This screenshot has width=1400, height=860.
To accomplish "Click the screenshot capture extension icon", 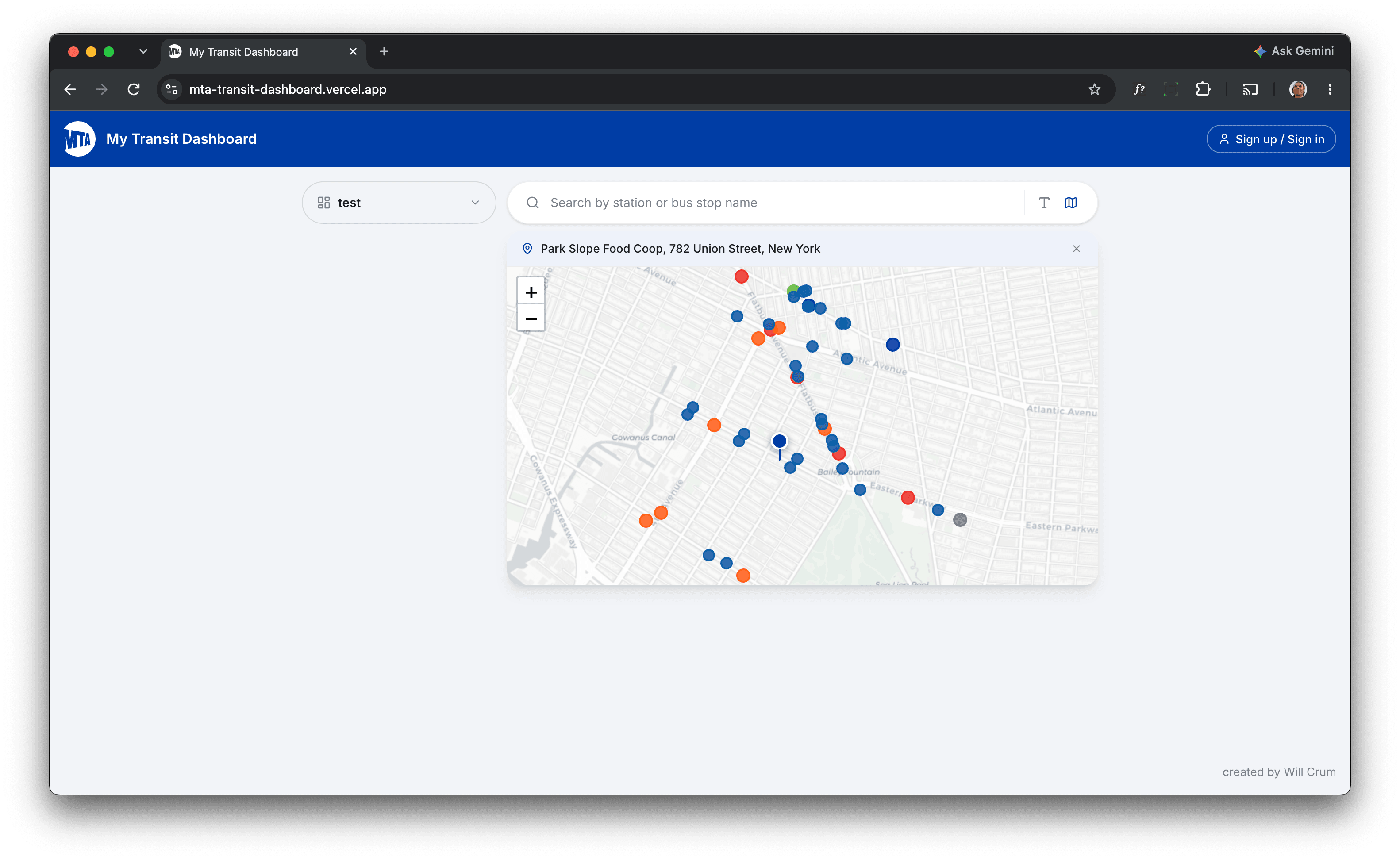I will point(1170,89).
